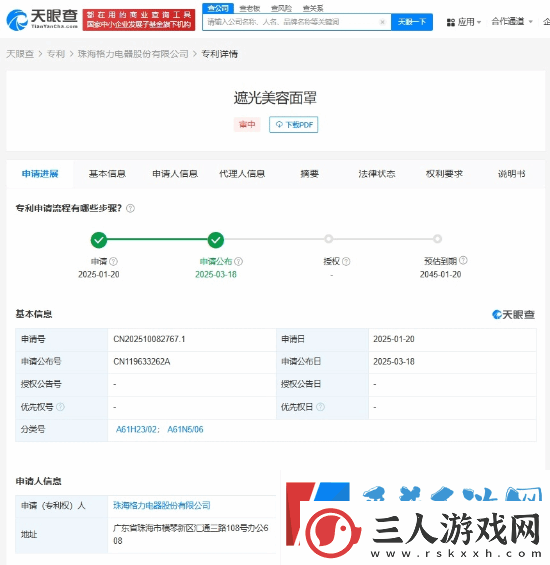Click the green check on 申请 step
The width and height of the screenshot is (550, 565).
[99, 240]
